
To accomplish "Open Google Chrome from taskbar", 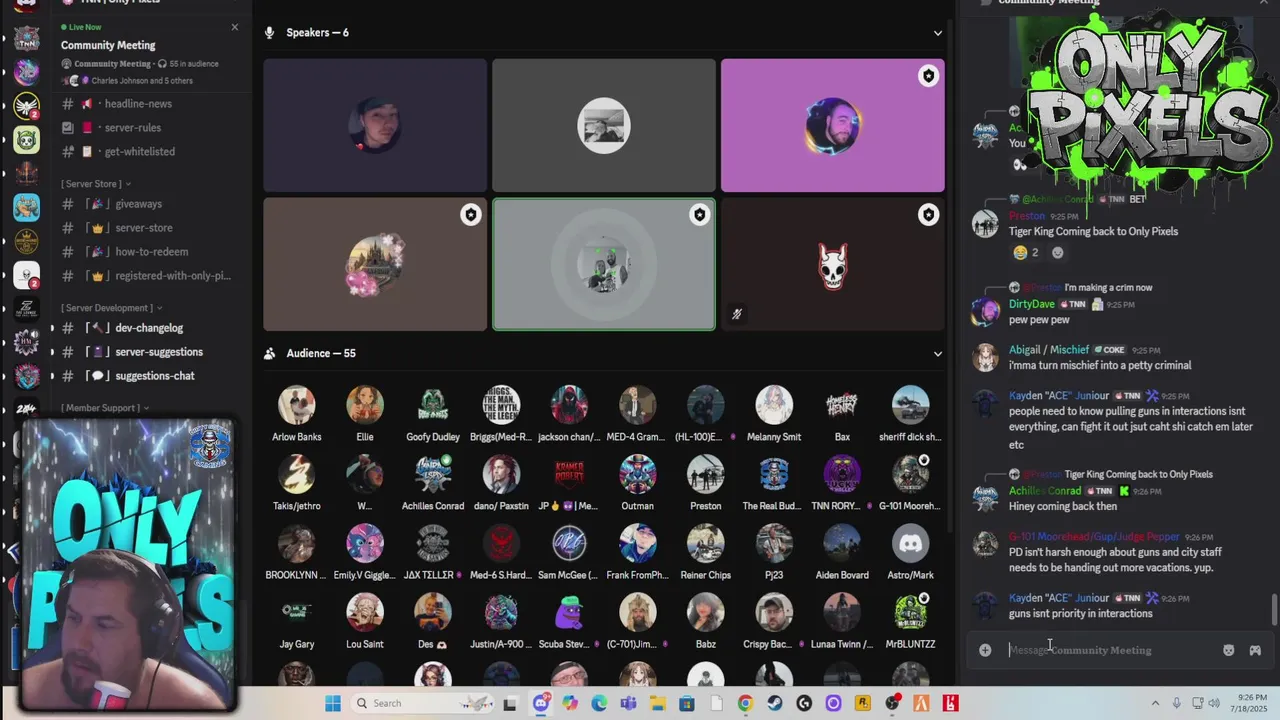I will (745, 703).
